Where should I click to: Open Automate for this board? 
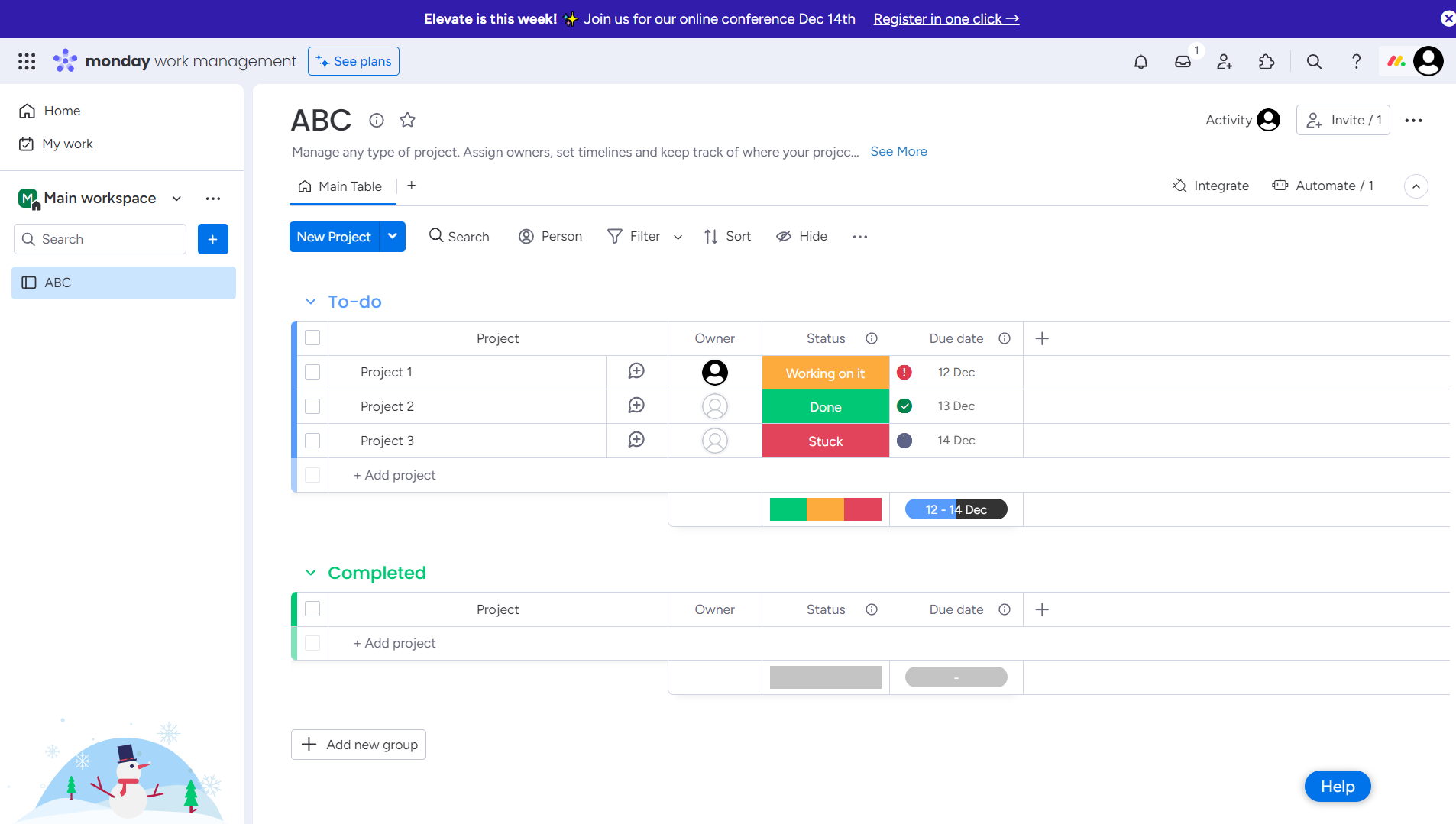[x=1280, y=186]
